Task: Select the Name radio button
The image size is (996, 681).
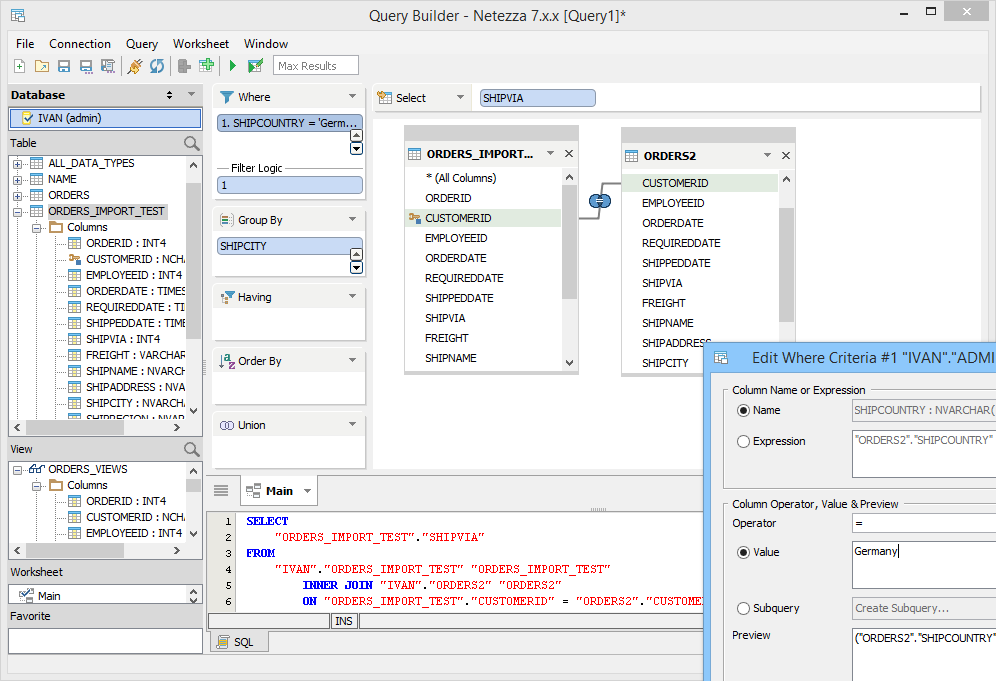Action: click(x=743, y=410)
